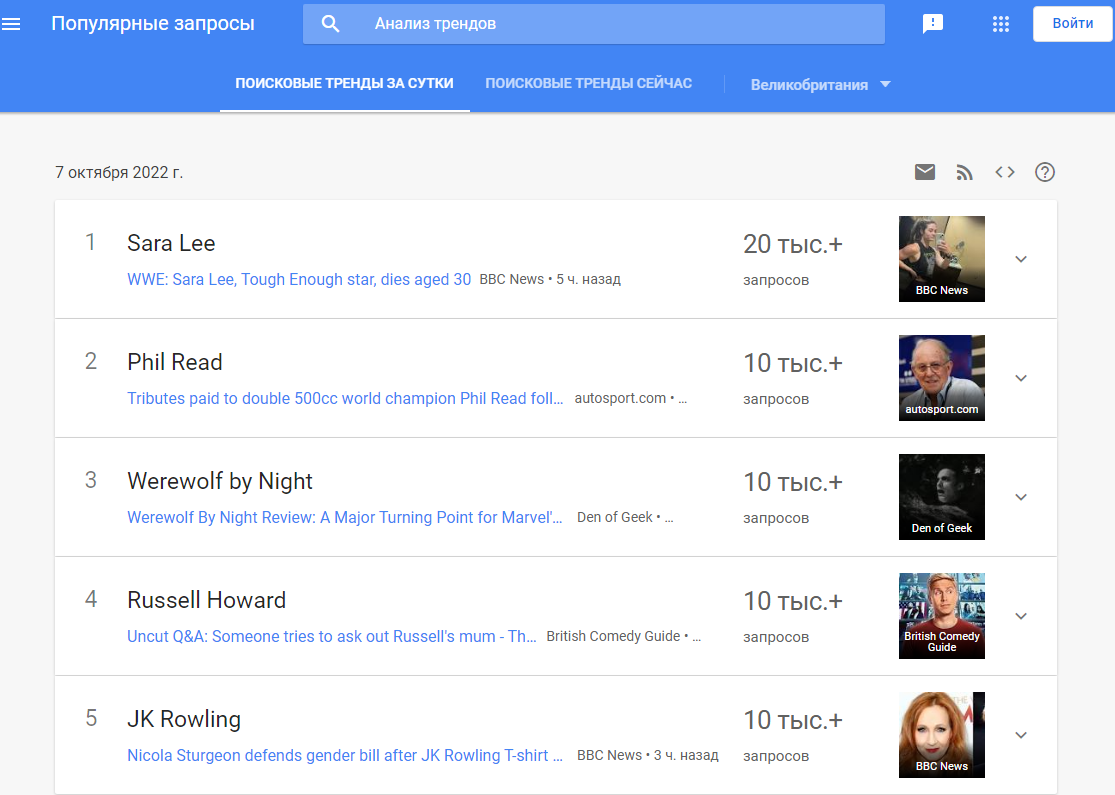Click the Werewolf by Night title

220,481
